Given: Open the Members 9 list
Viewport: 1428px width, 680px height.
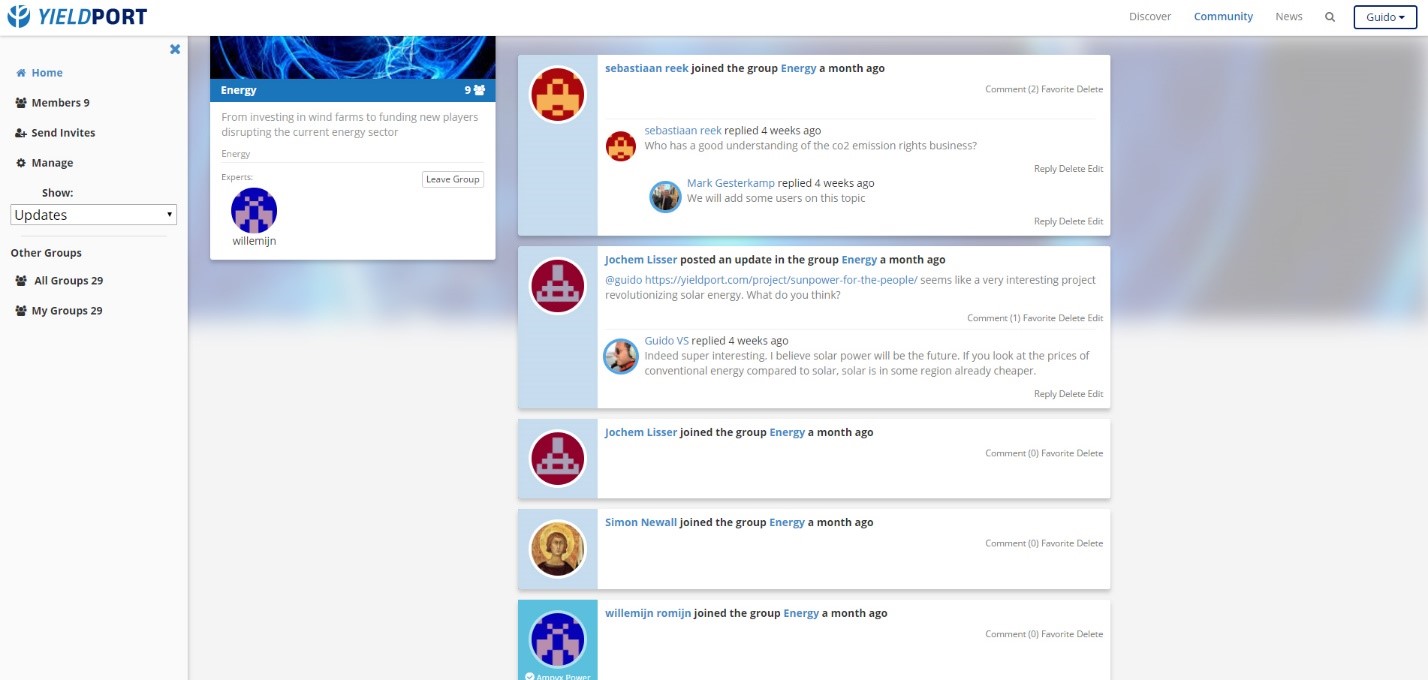Looking at the screenshot, I should pyautogui.click(x=60, y=103).
